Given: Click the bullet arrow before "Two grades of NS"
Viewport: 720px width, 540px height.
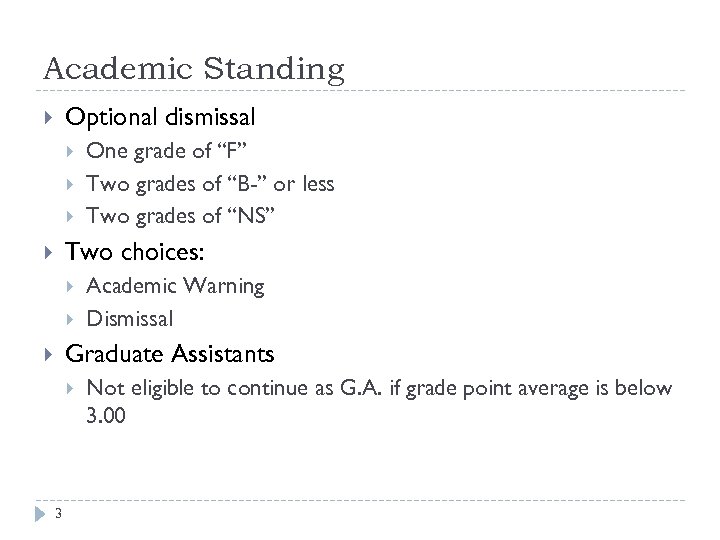Looking at the screenshot, I should (x=70, y=216).
